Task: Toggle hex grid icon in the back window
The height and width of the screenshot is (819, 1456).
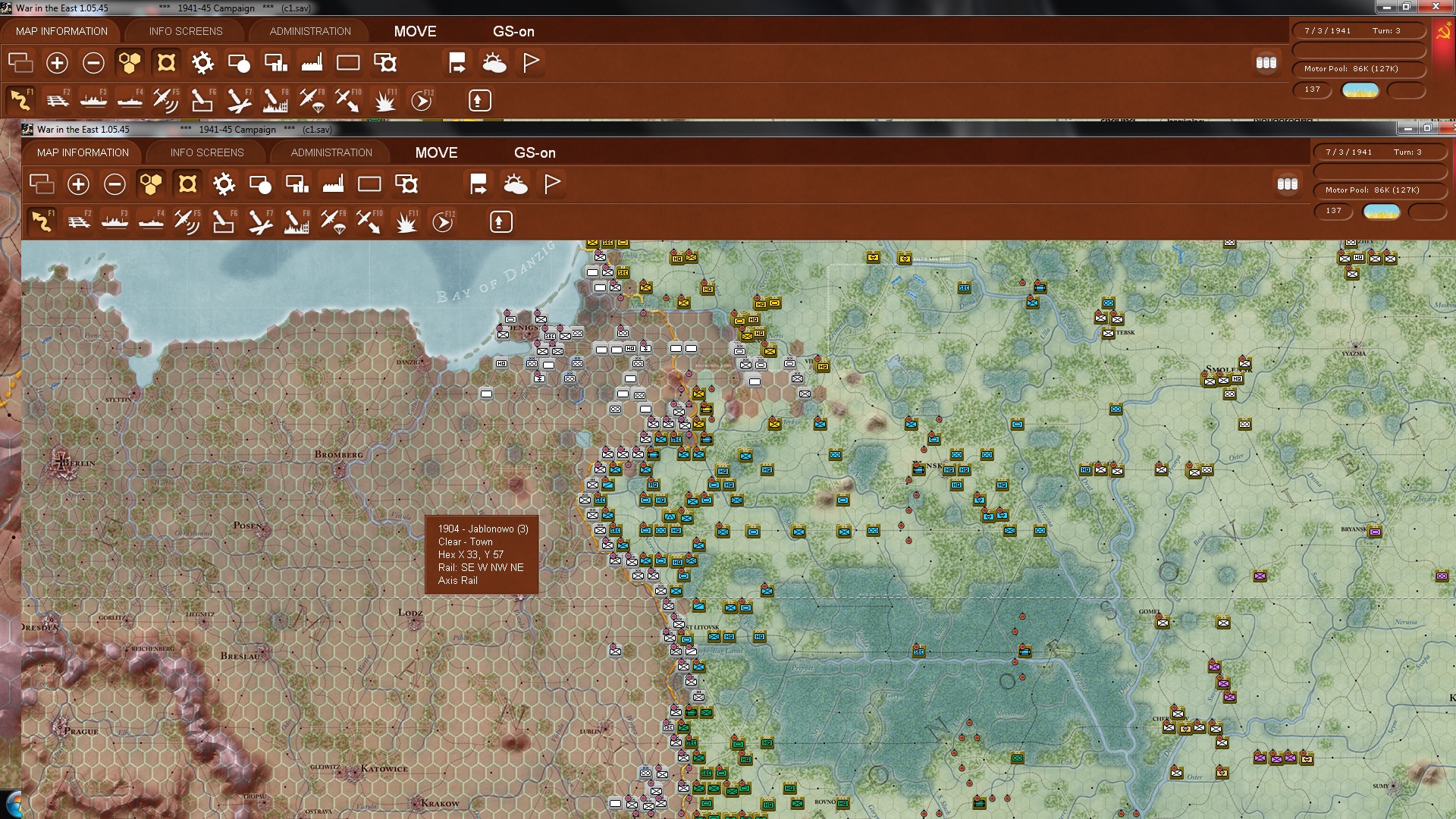Action: (130, 63)
